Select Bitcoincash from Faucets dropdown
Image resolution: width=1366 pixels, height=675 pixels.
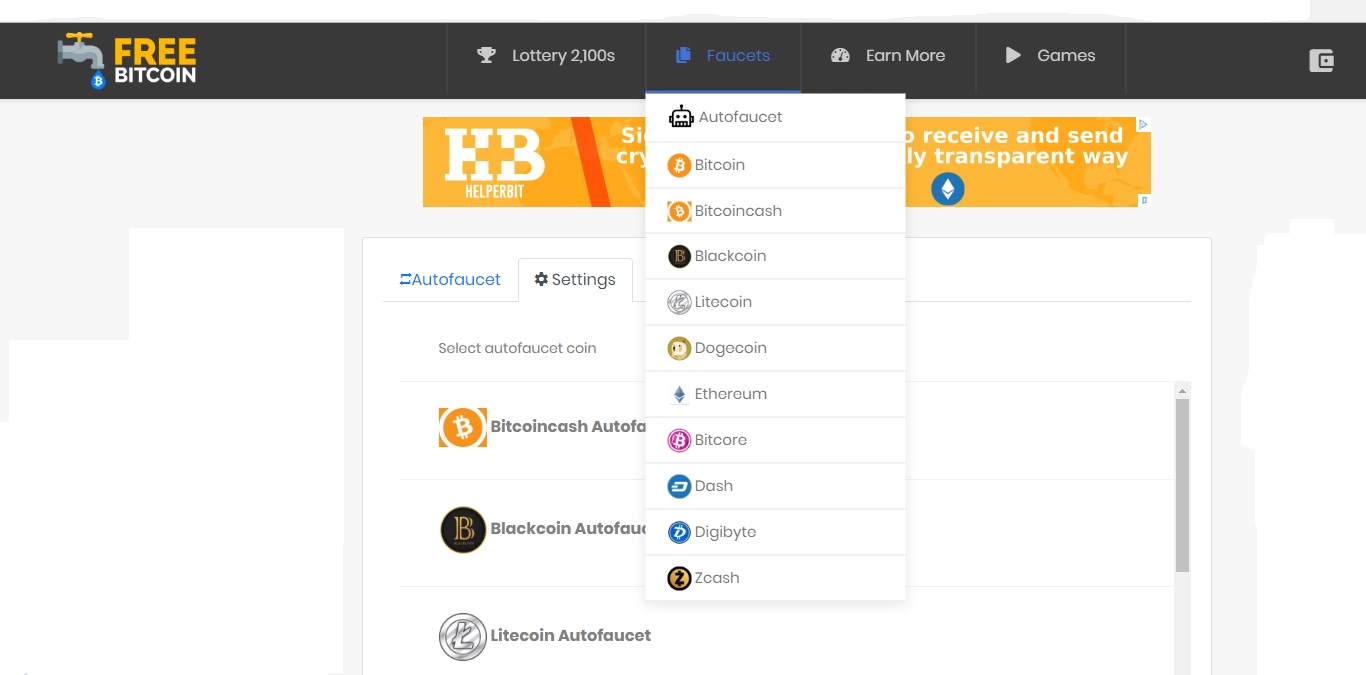(775, 211)
